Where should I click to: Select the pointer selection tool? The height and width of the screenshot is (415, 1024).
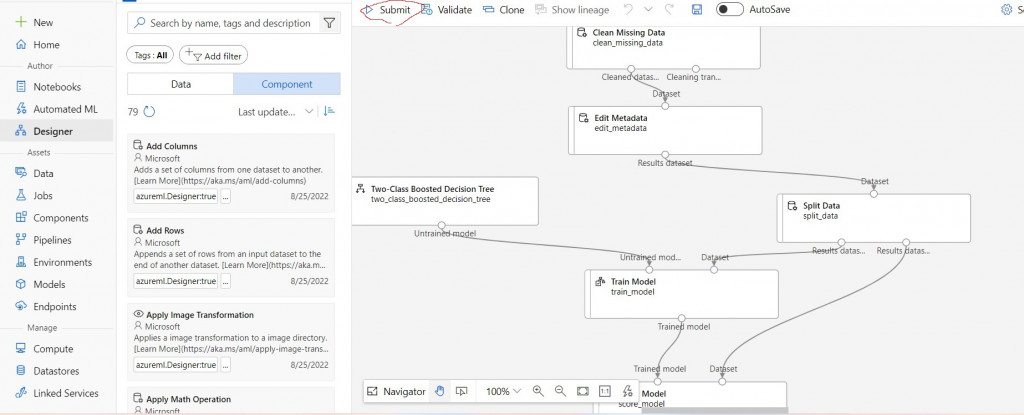[x=462, y=391]
